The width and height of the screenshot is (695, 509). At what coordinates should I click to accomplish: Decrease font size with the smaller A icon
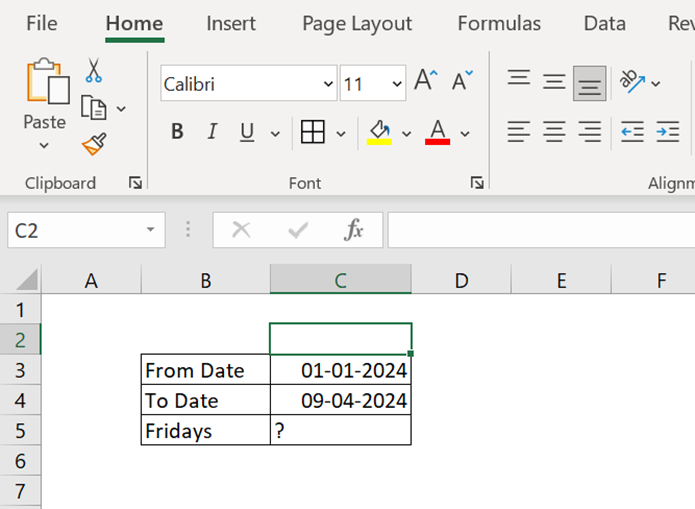462,81
